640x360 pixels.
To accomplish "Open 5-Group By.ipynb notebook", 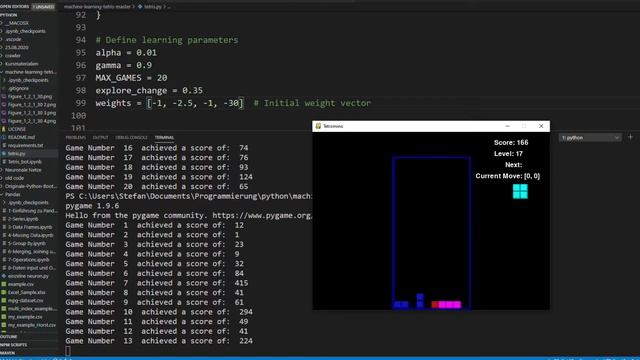I will 27,243.
